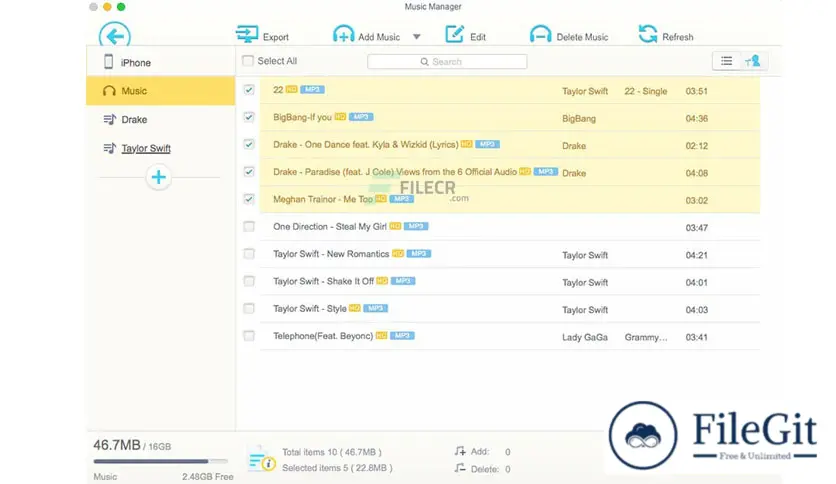Screen dimensions: 836x484
Task: Click the Delete Music label
Action: pyautogui.click(x=582, y=37)
